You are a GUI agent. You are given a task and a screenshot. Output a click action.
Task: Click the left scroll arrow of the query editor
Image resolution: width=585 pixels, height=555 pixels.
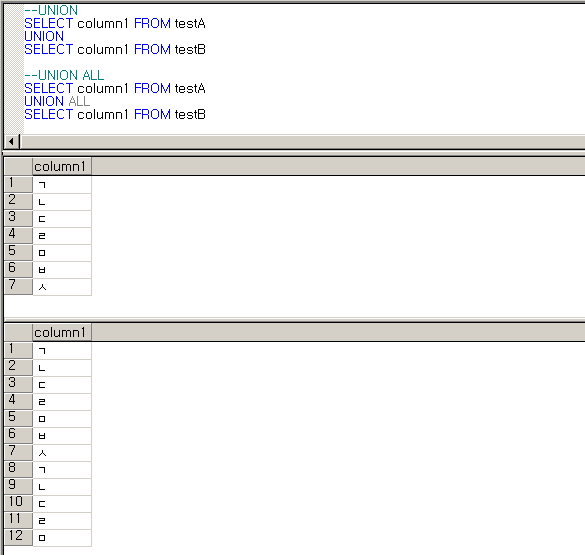(11, 142)
